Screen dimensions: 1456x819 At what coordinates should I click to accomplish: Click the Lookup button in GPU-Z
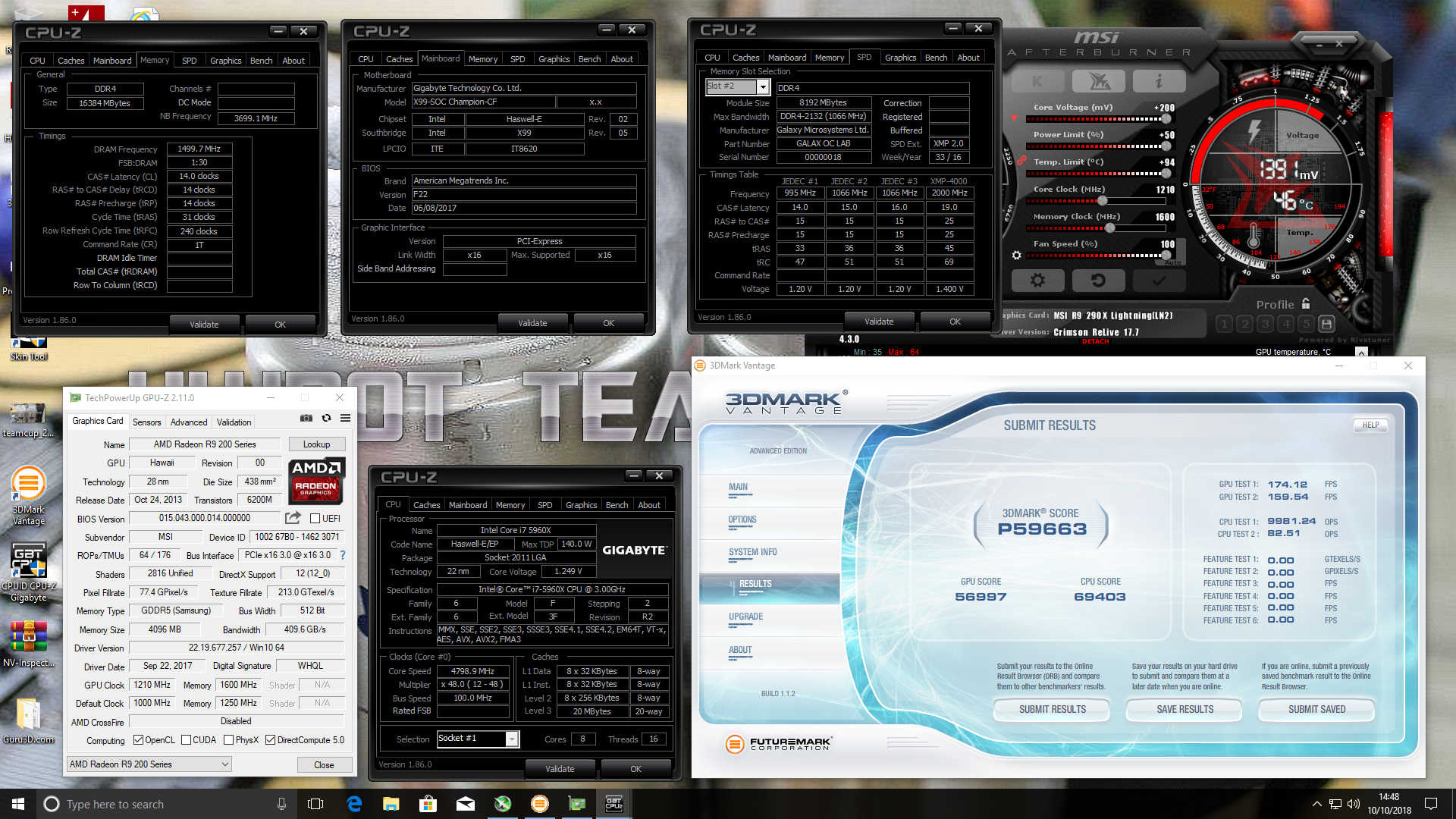coord(317,444)
